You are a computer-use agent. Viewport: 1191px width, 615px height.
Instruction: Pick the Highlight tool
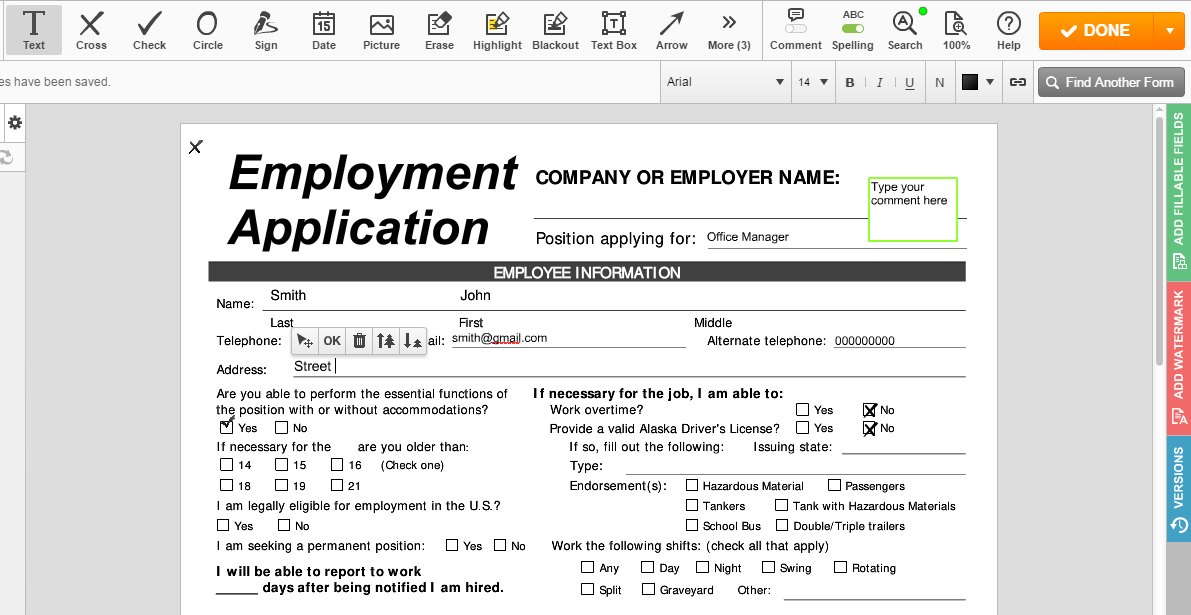(498, 30)
